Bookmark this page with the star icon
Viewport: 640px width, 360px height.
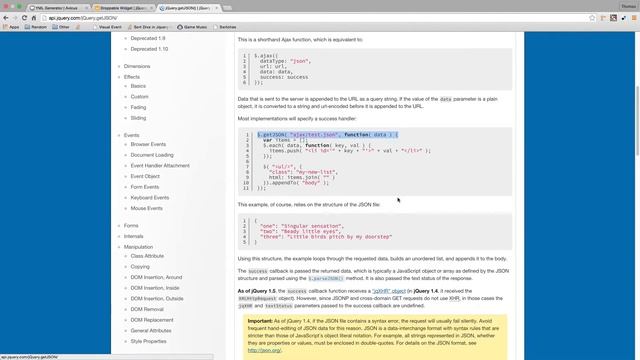coord(592,18)
